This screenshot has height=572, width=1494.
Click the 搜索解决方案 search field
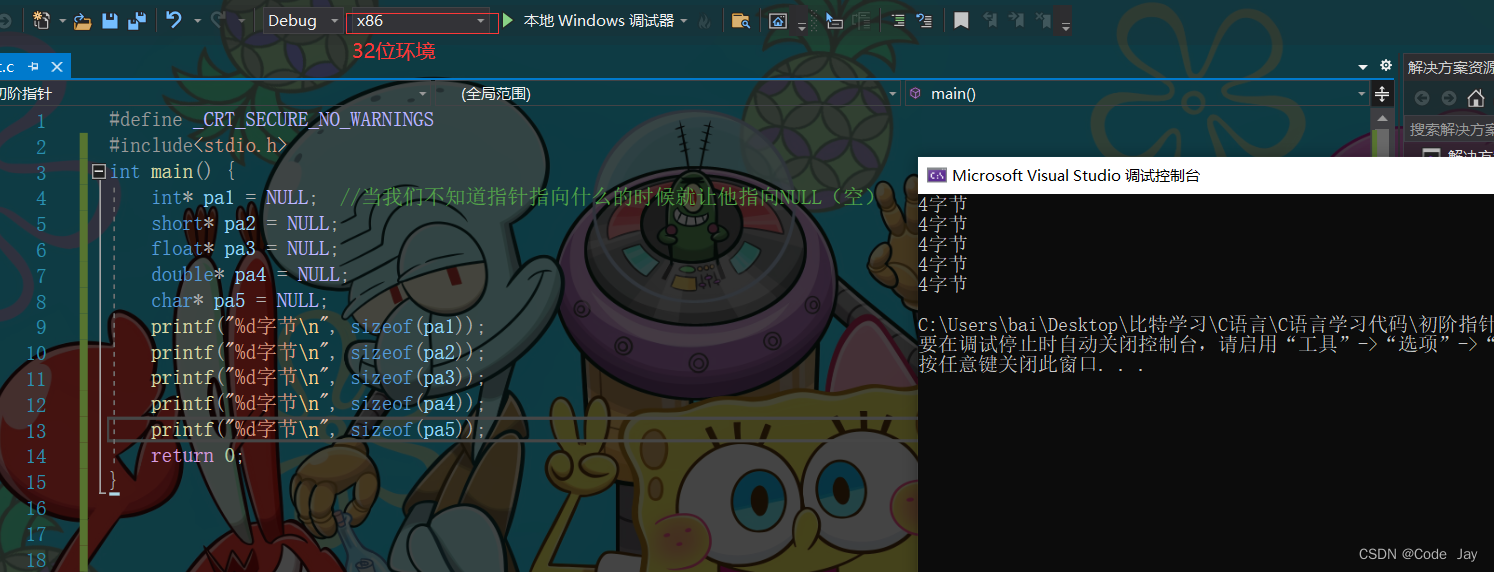click(1449, 130)
